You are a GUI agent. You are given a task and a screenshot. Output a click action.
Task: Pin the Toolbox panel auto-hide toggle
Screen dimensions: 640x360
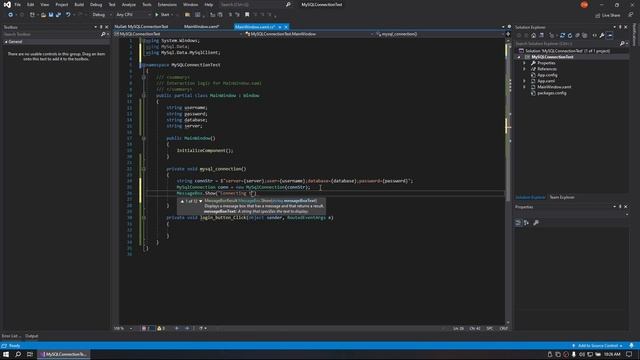point(101,27)
